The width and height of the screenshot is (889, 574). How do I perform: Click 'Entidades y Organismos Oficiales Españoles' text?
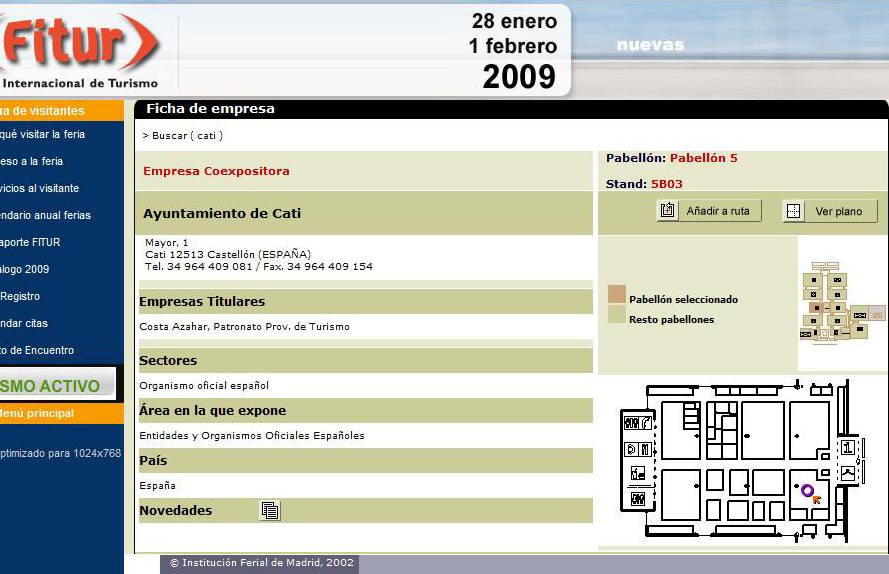click(x=252, y=436)
